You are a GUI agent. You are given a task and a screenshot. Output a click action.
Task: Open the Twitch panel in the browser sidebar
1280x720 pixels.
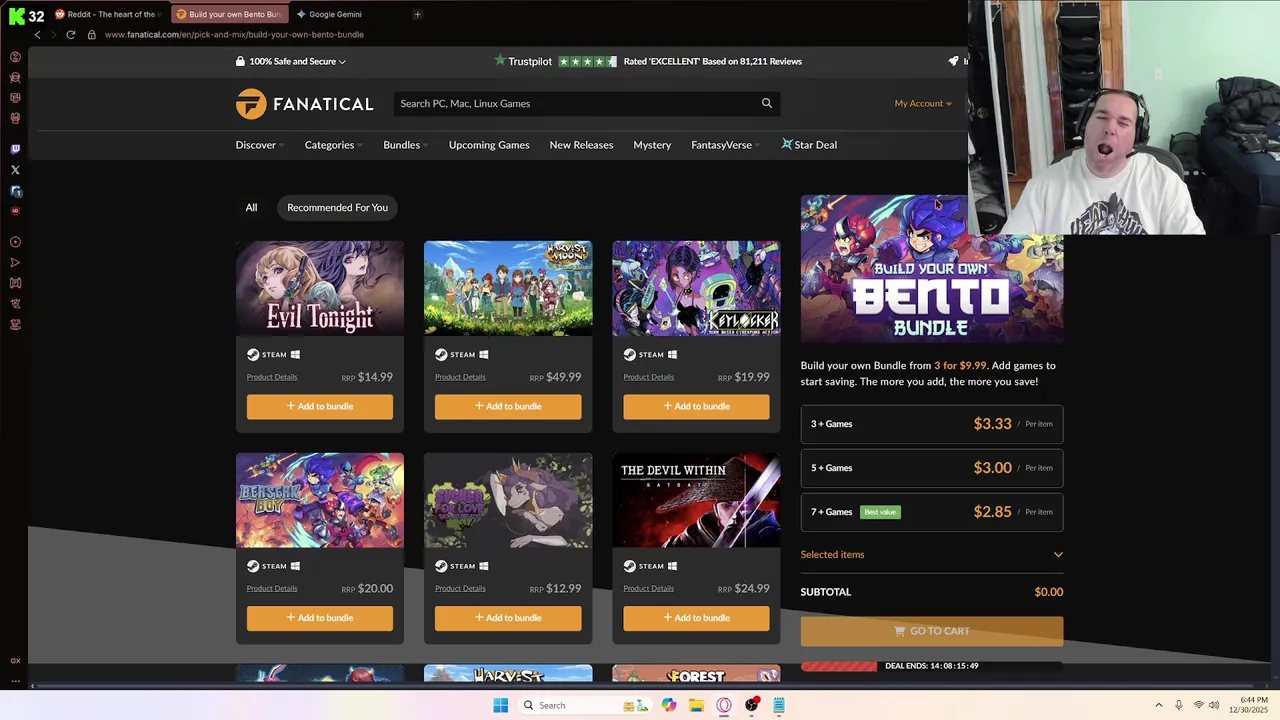15,149
